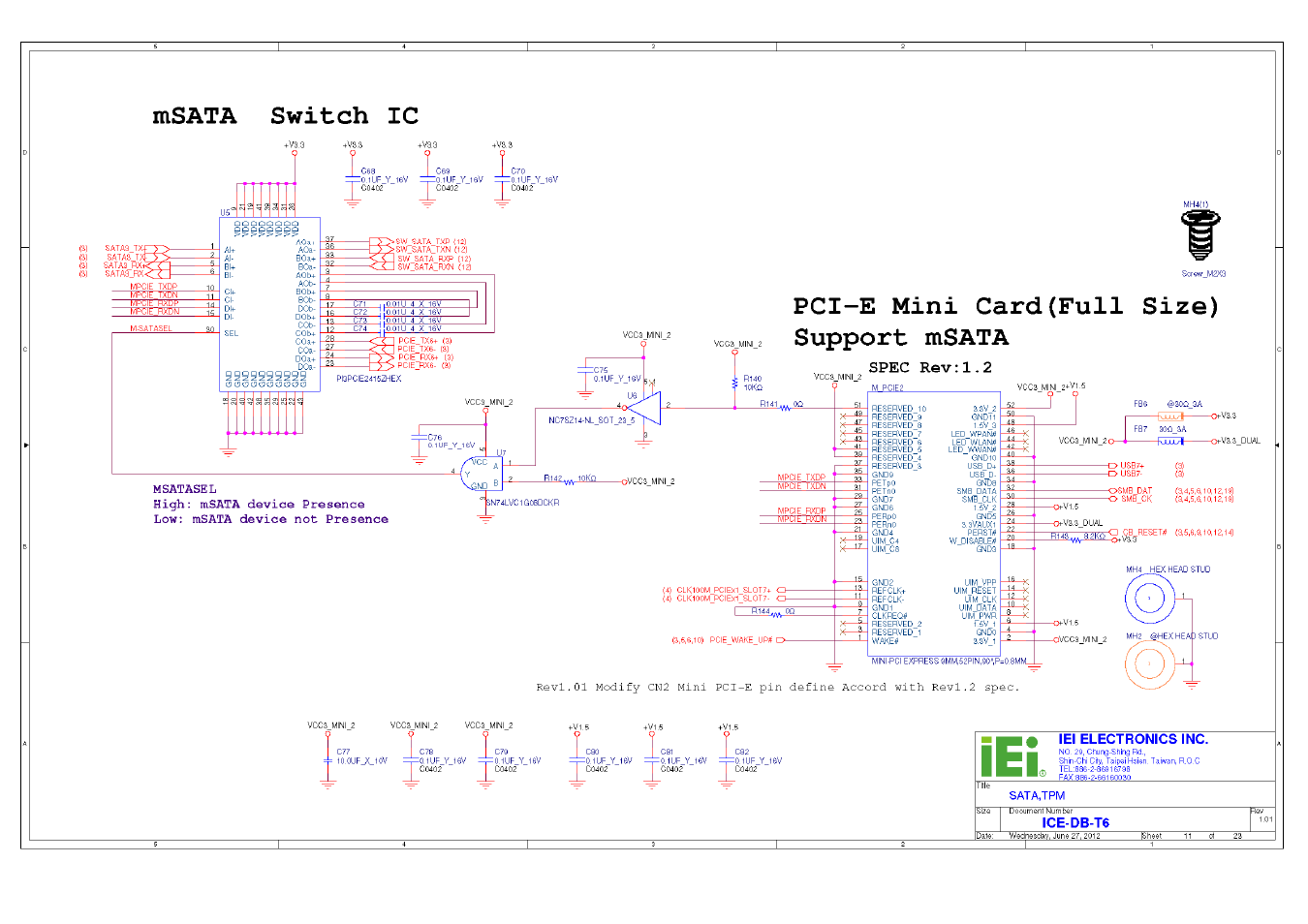This screenshot has height=924, width=1308.
Task: Select the FB7 ferrite bead symbol
Action: pos(1169,442)
